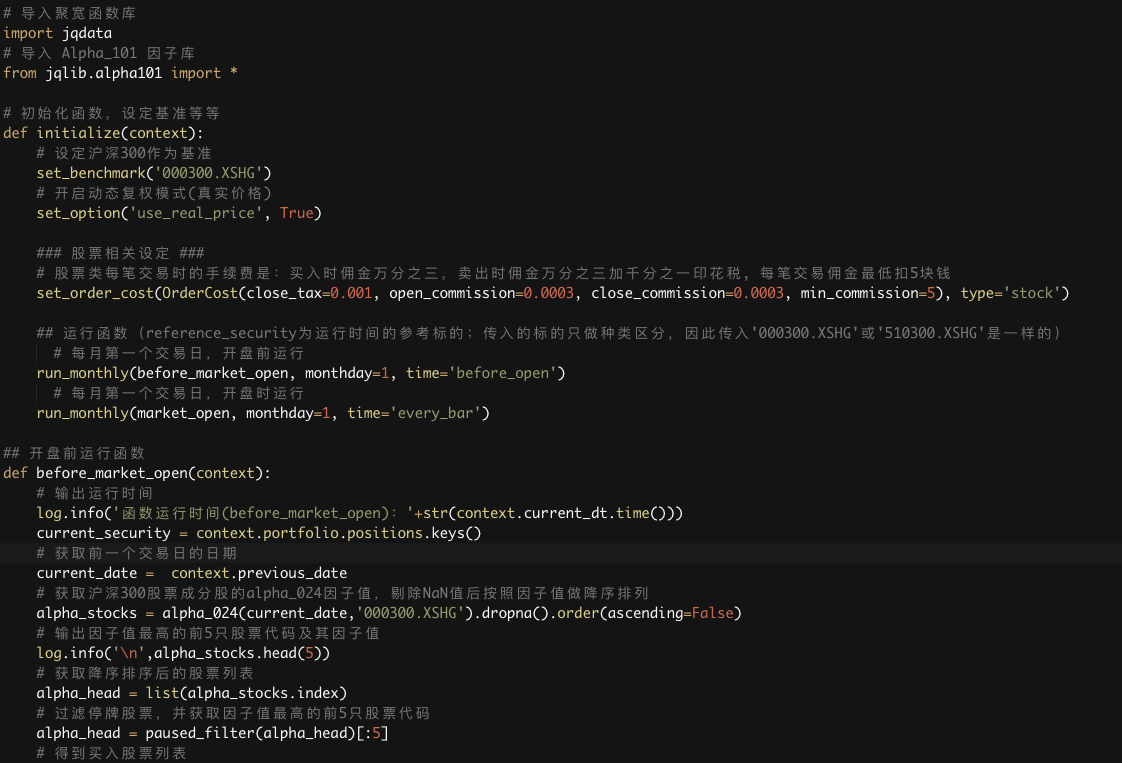Click the '# 输出运行时间' comment

pos(94,494)
